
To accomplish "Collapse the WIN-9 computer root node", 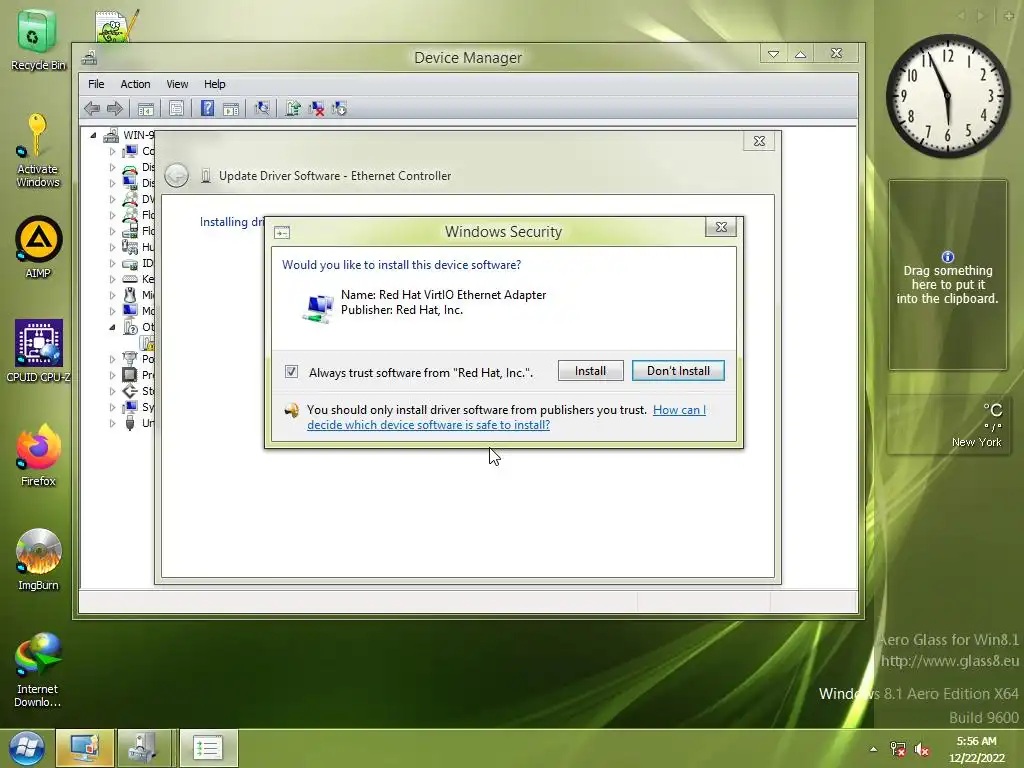I will point(93,135).
